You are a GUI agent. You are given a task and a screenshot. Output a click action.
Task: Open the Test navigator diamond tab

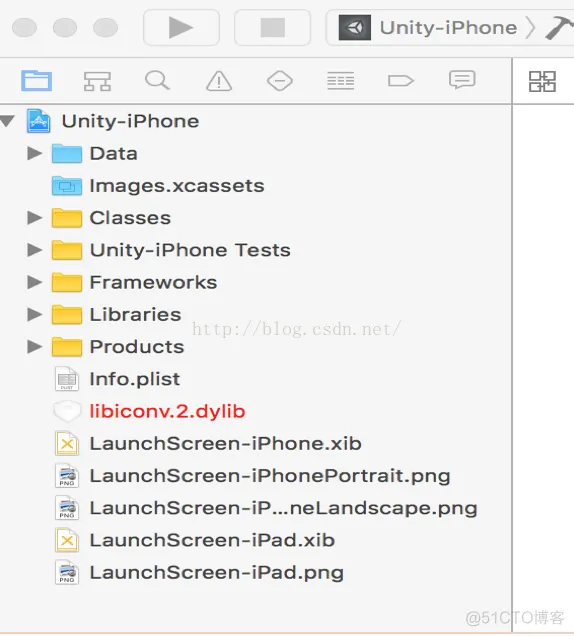[x=280, y=81]
